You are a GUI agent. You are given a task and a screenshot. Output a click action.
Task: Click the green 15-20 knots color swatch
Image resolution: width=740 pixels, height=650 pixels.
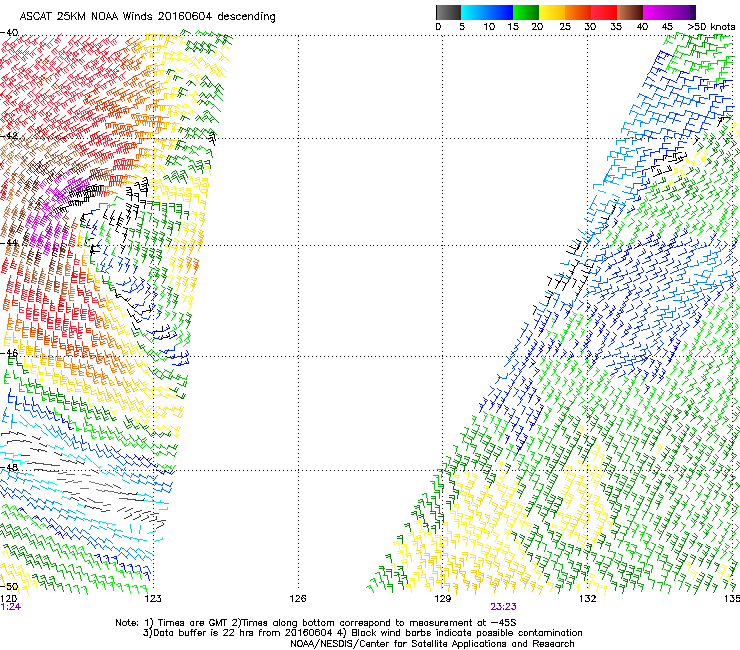tap(526, 12)
